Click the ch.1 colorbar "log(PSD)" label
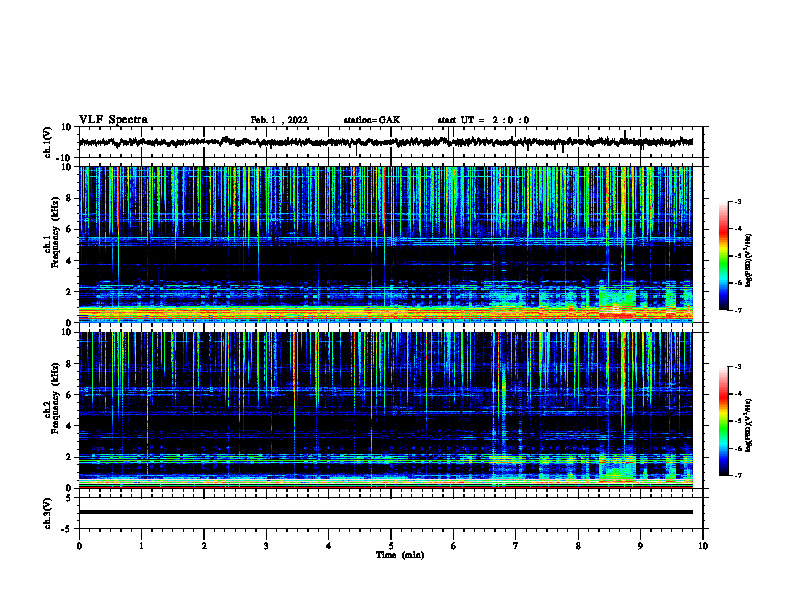 click(748, 260)
